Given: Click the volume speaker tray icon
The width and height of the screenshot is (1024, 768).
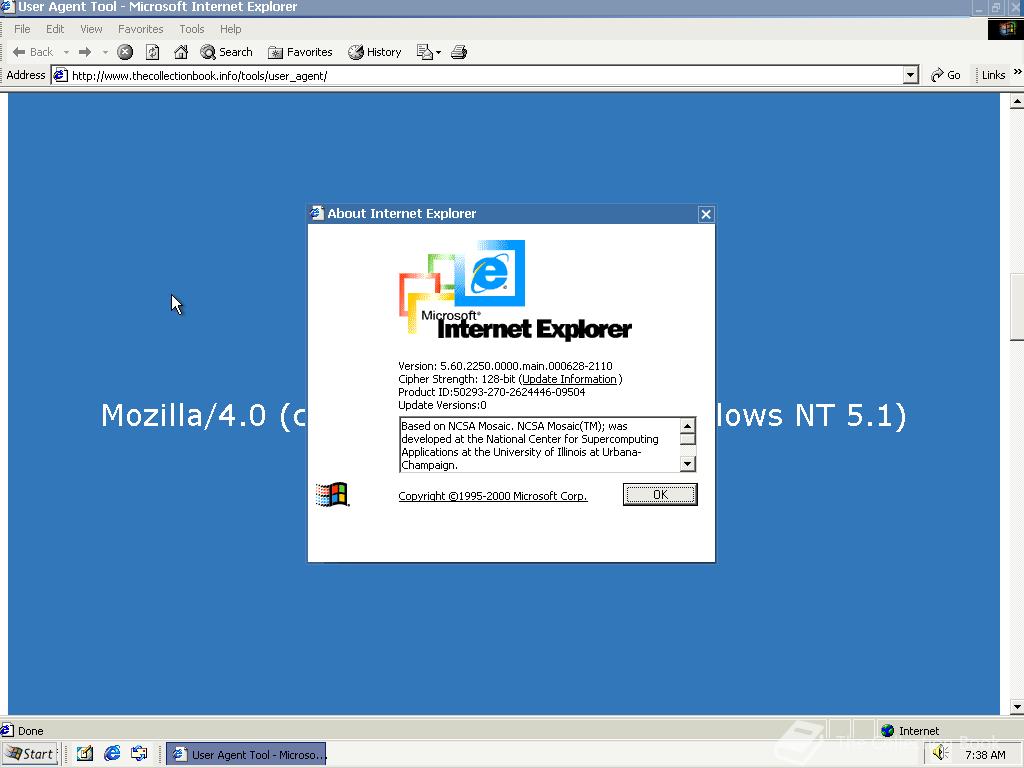Looking at the screenshot, I should [x=940, y=753].
